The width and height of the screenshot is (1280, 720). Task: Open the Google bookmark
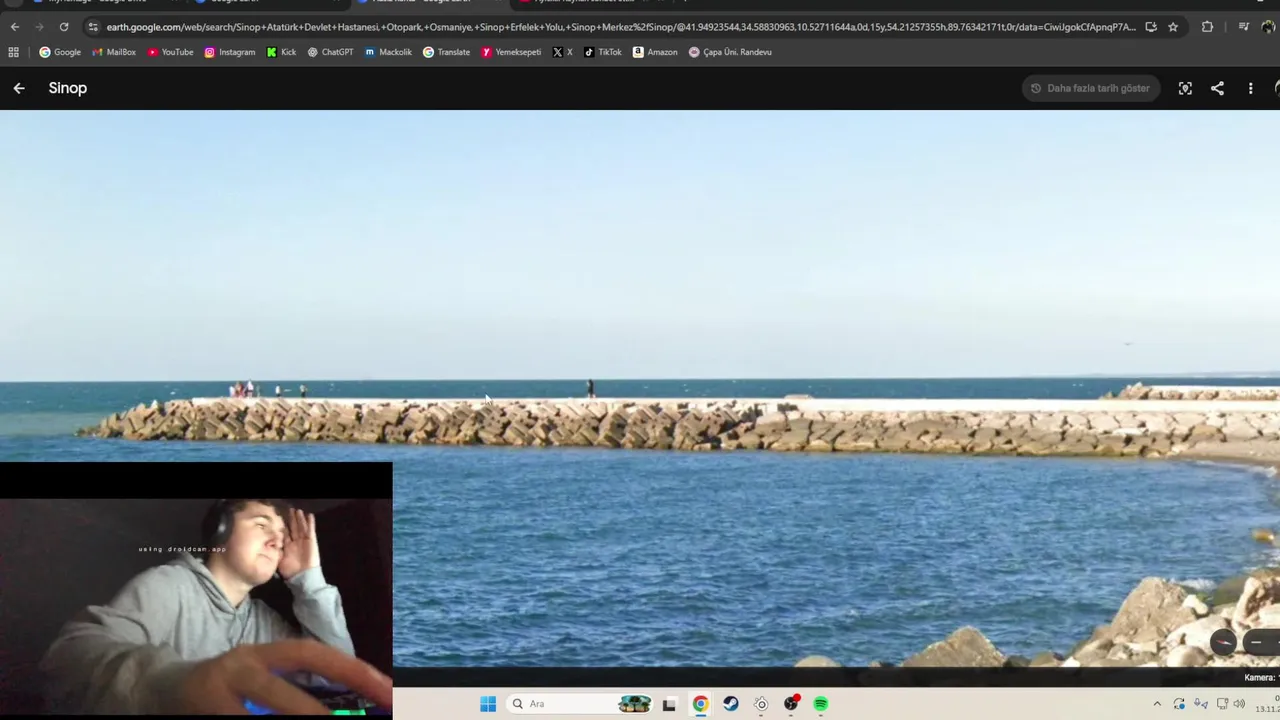[60, 52]
